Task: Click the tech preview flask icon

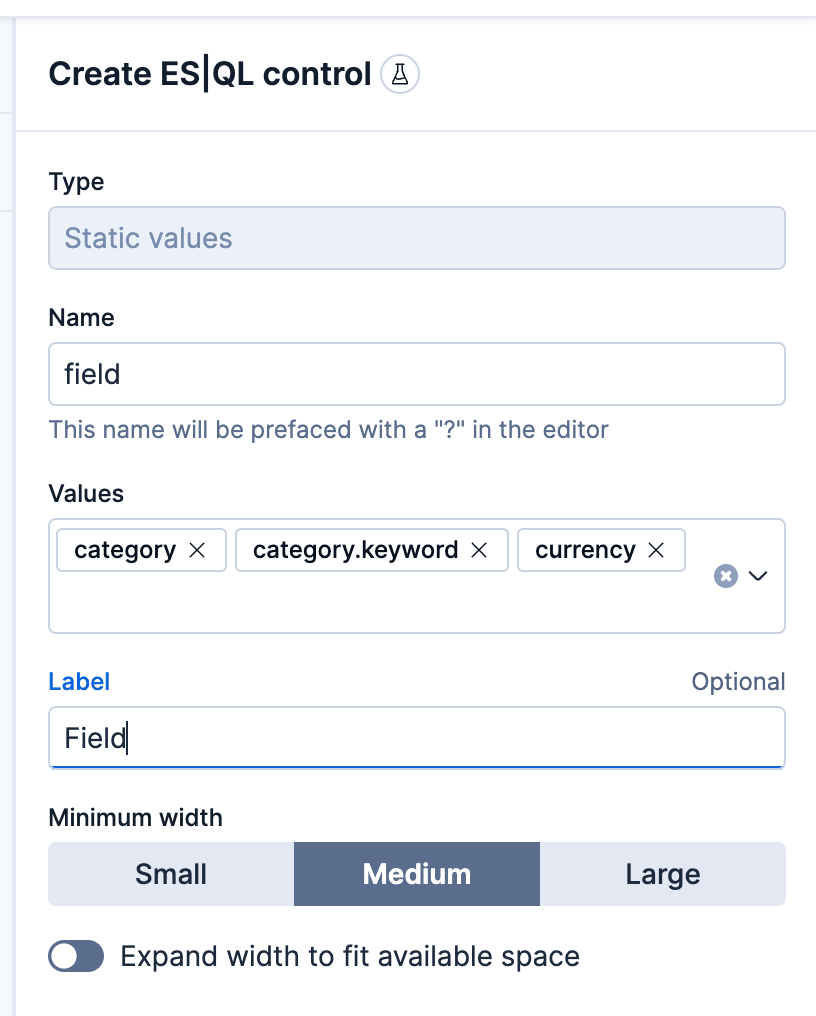Action: (x=400, y=73)
